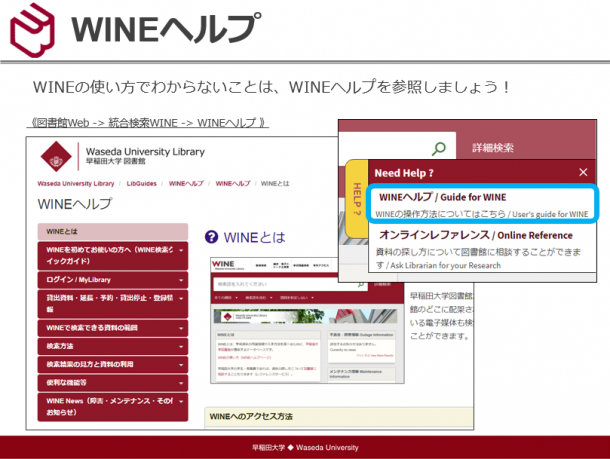Click the second WINEヘルプ breadcrumb link

pyautogui.click(x=233, y=184)
